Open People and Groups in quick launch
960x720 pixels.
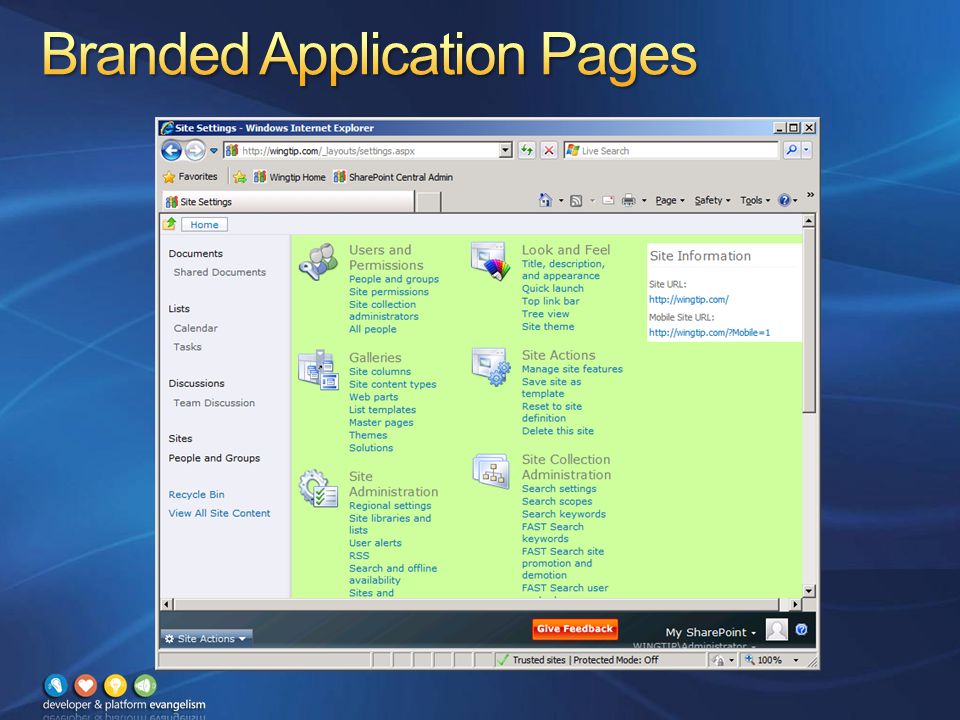pyautogui.click(x=214, y=458)
